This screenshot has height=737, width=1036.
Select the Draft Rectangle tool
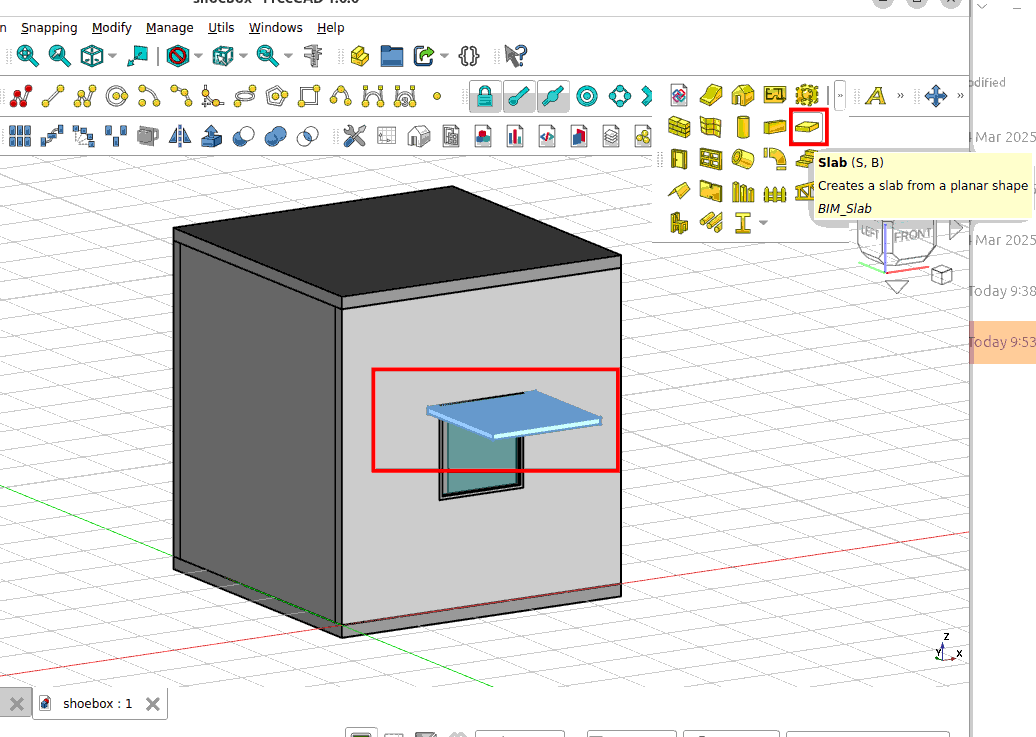click(308, 96)
